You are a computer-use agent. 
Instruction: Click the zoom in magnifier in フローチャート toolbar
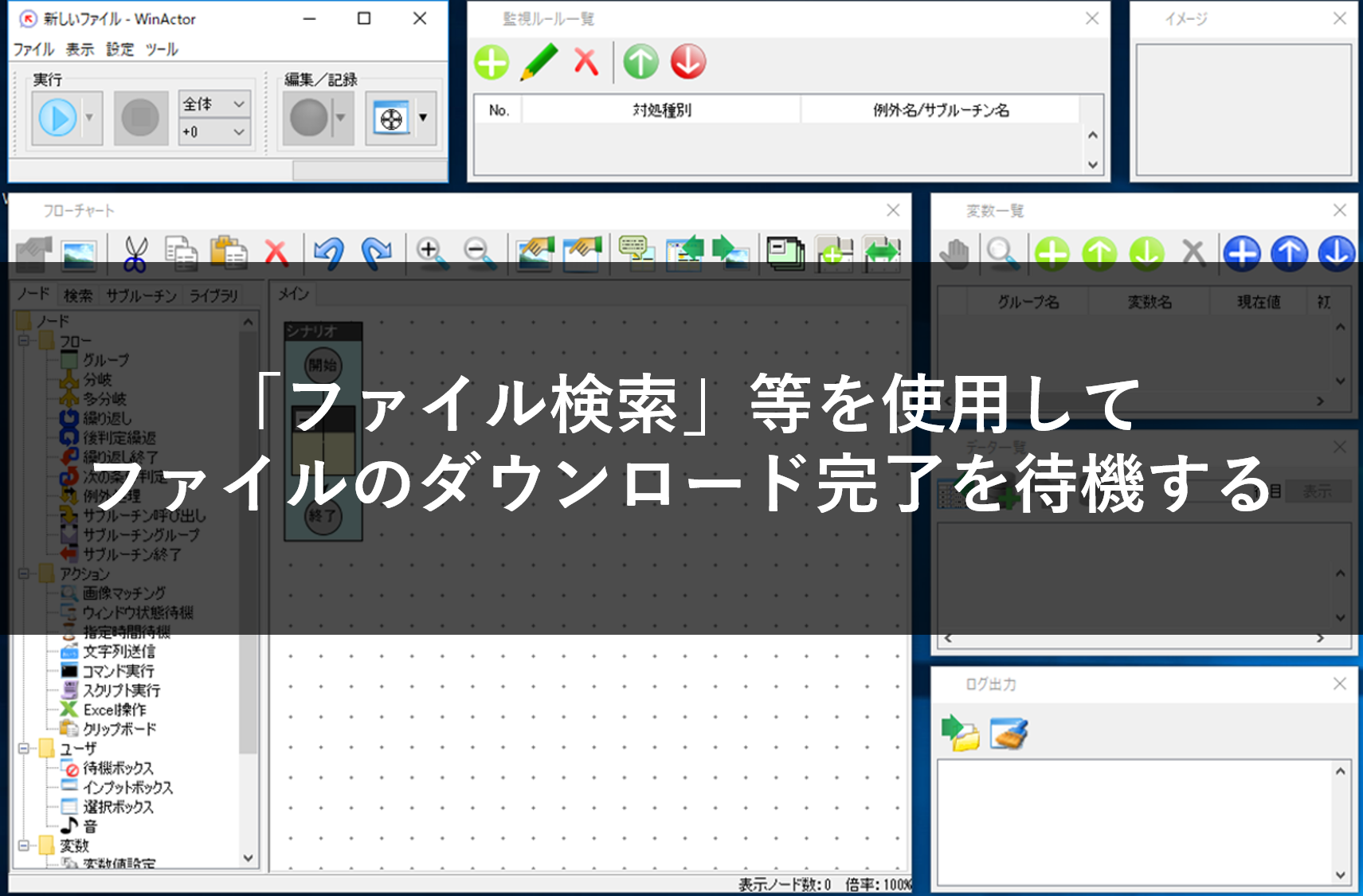(x=431, y=252)
